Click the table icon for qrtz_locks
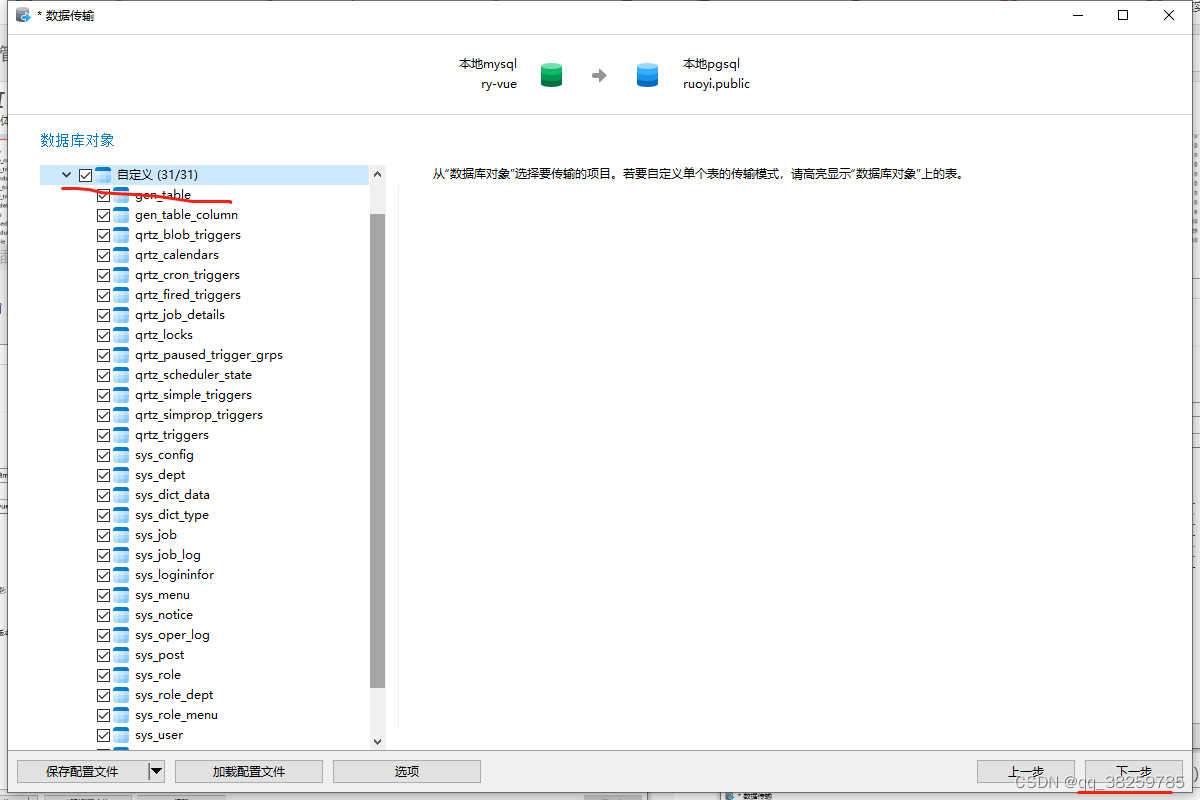 (121, 335)
